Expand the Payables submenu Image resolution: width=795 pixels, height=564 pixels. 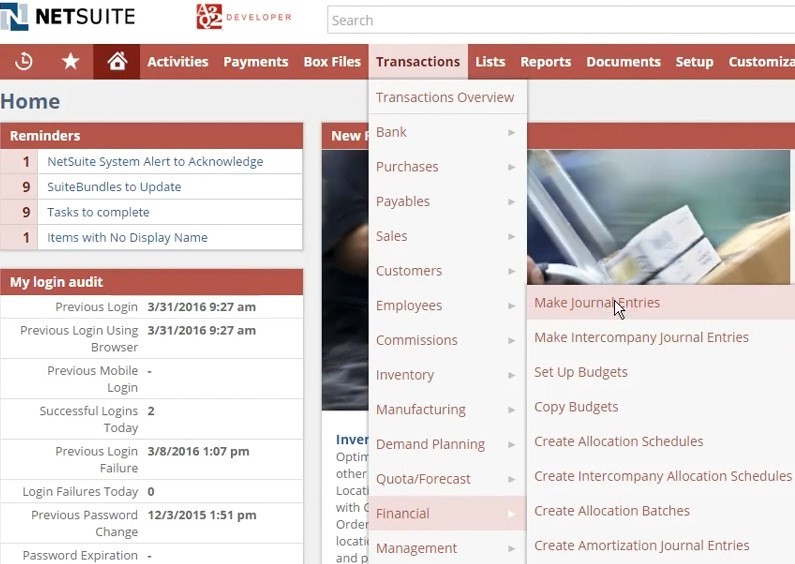pyautogui.click(x=448, y=201)
